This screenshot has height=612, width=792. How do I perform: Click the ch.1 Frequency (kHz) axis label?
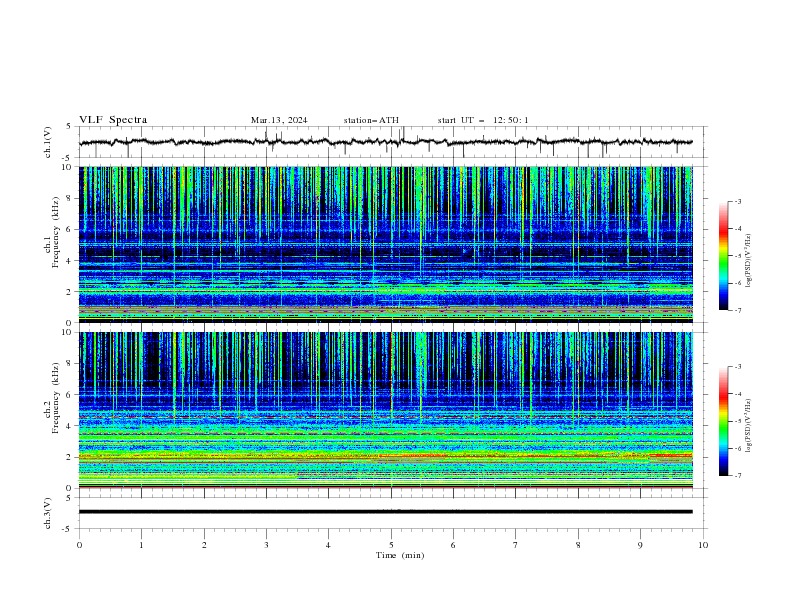pyautogui.click(x=51, y=233)
